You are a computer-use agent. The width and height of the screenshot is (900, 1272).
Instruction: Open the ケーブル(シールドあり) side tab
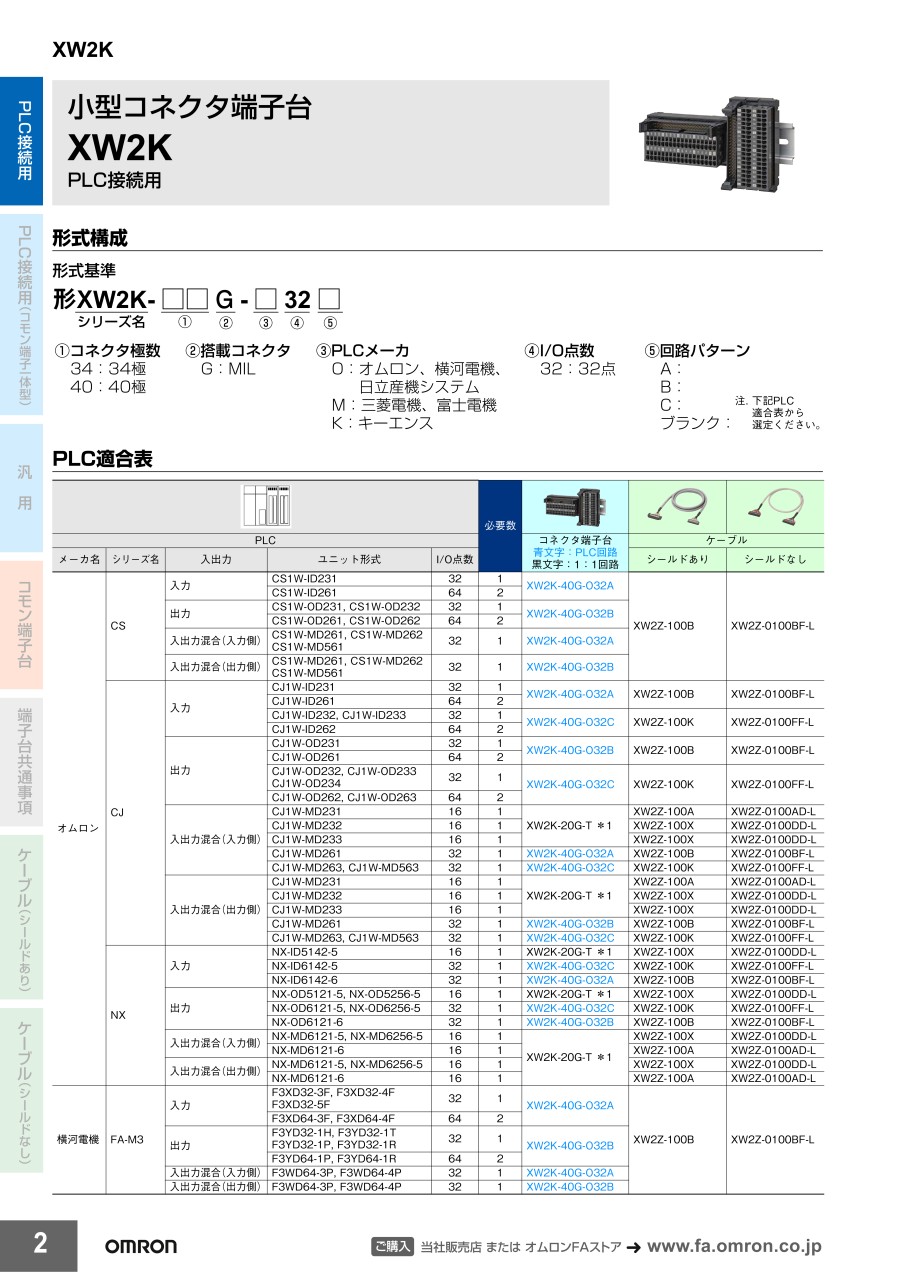(22, 920)
